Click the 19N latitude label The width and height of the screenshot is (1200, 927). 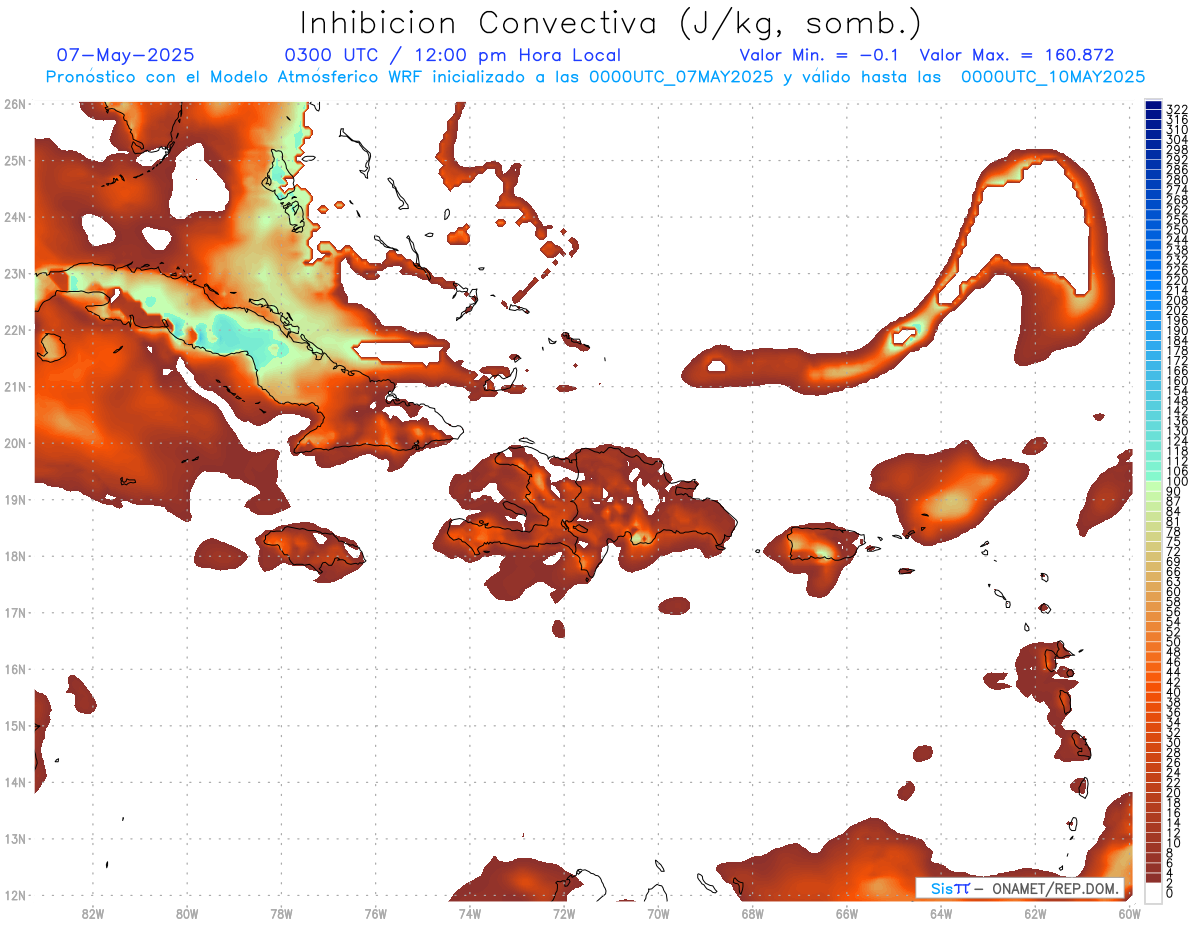click(15, 499)
